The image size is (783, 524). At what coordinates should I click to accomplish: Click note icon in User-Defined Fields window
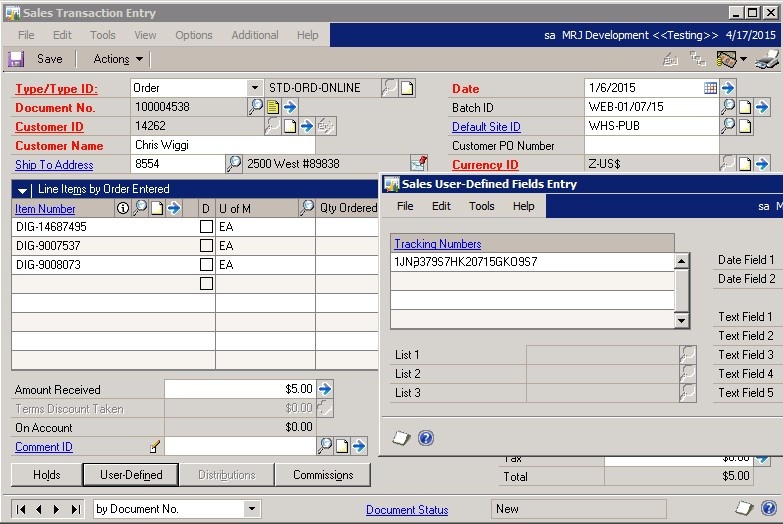400,438
